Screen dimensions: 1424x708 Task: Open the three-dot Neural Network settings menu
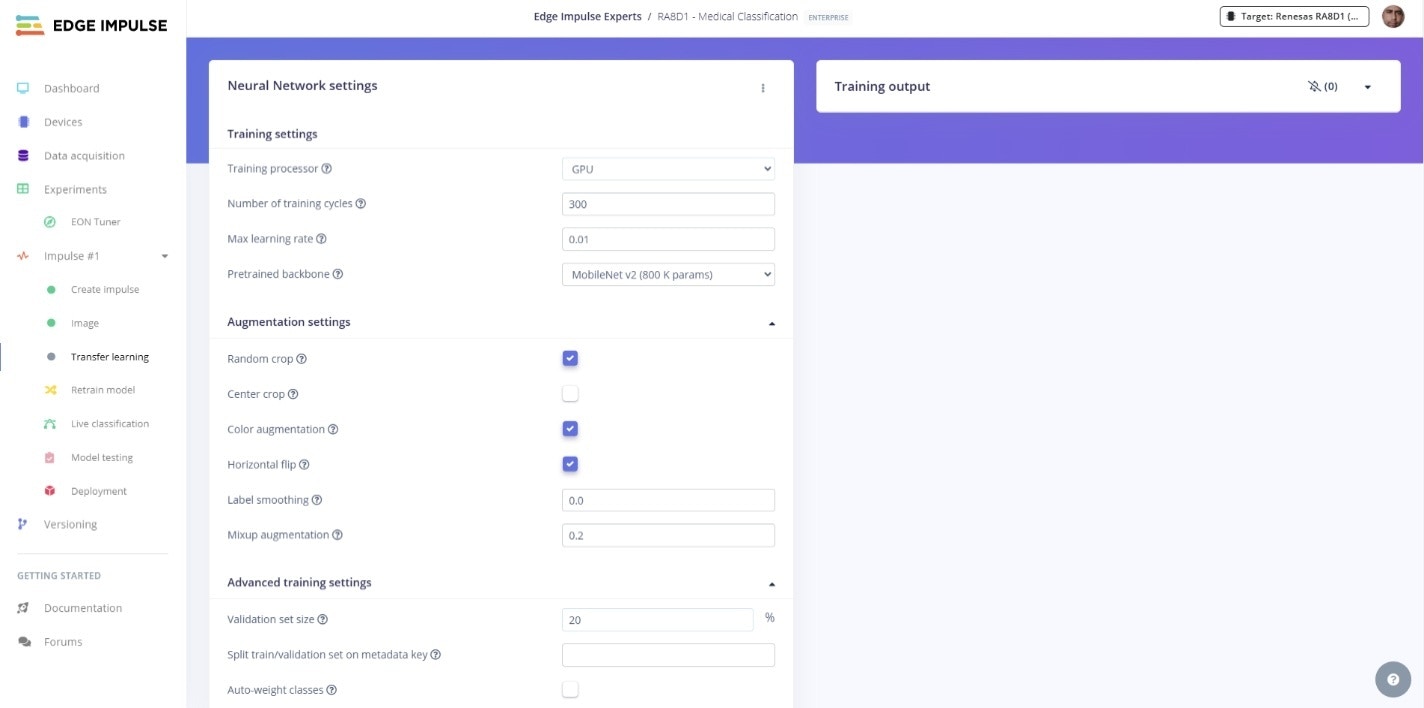click(x=763, y=88)
